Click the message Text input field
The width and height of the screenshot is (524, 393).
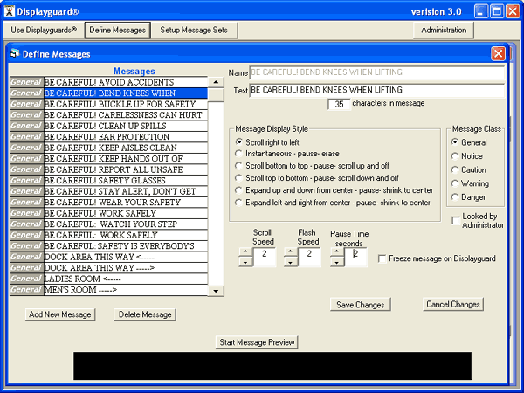click(377, 90)
